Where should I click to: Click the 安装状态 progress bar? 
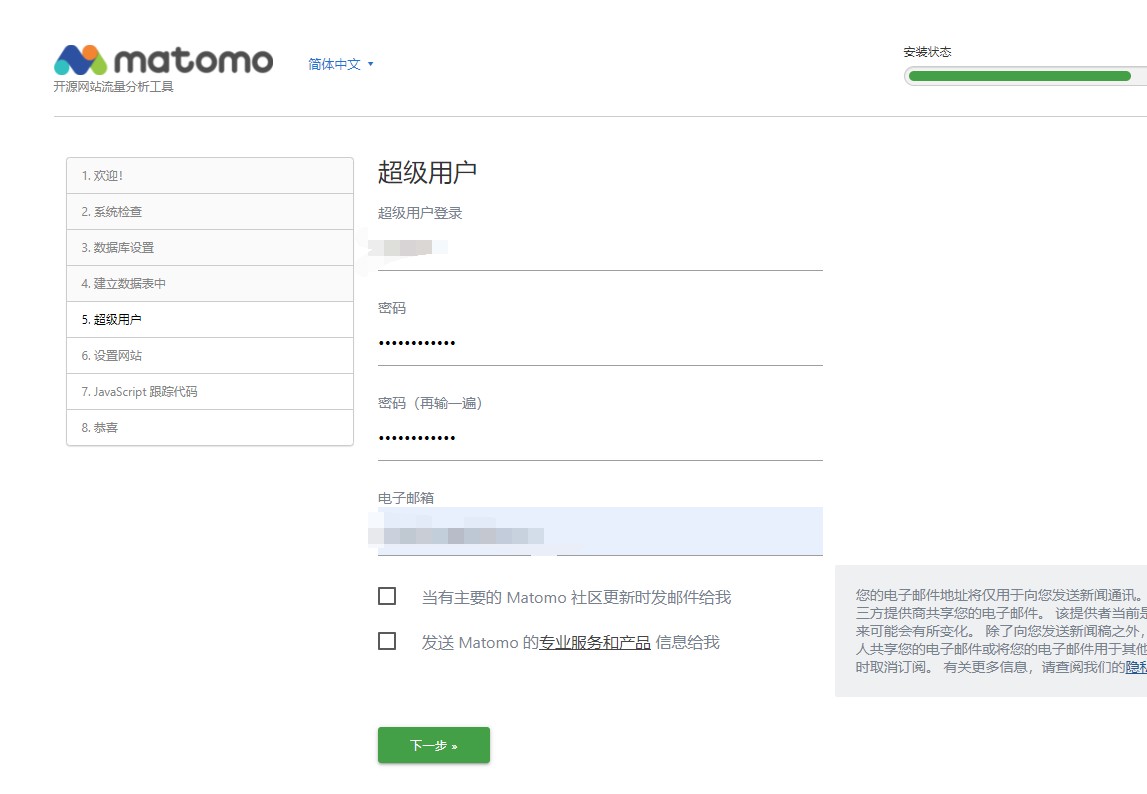coord(1026,76)
